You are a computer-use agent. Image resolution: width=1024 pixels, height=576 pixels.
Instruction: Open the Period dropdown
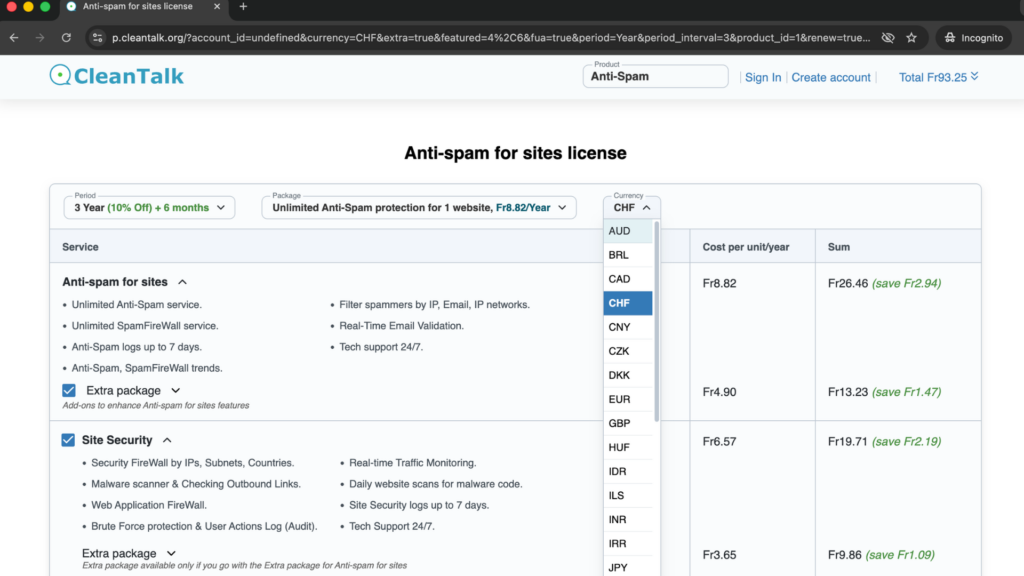pos(150,208)
